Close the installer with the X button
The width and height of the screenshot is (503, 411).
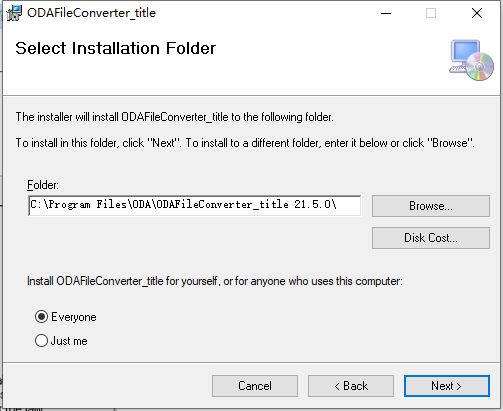tap(477, 13)
